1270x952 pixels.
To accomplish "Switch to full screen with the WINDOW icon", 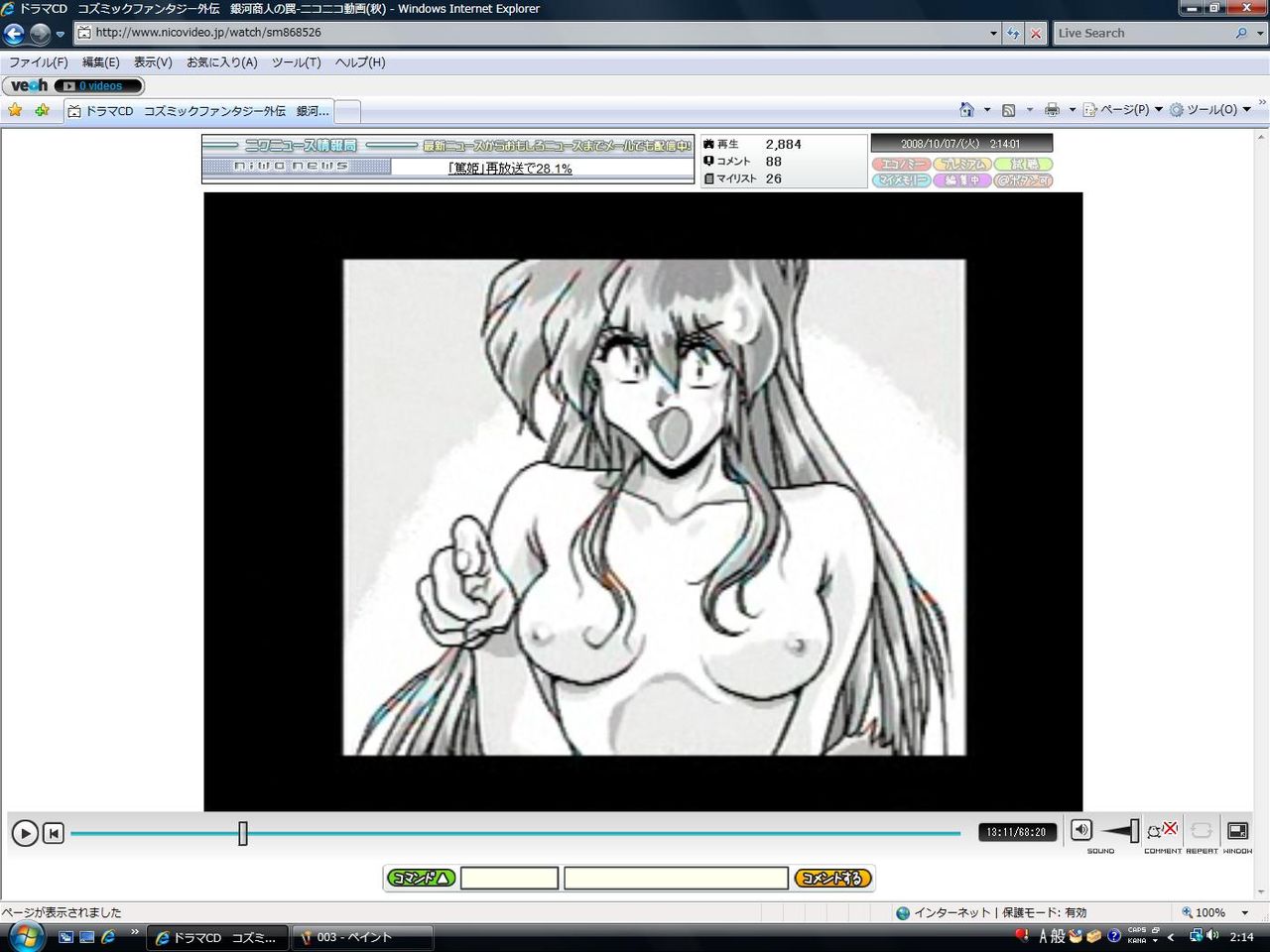I will point(1237,830).
